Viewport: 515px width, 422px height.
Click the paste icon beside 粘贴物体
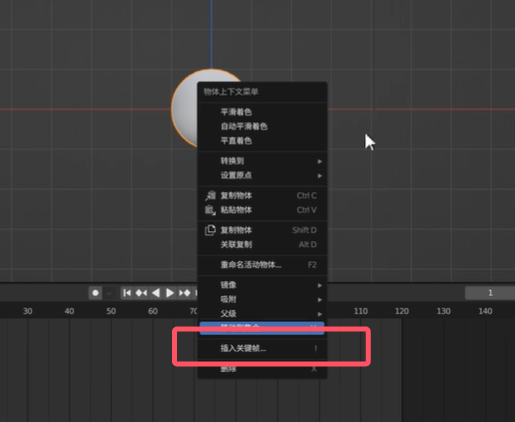(210, 210)
